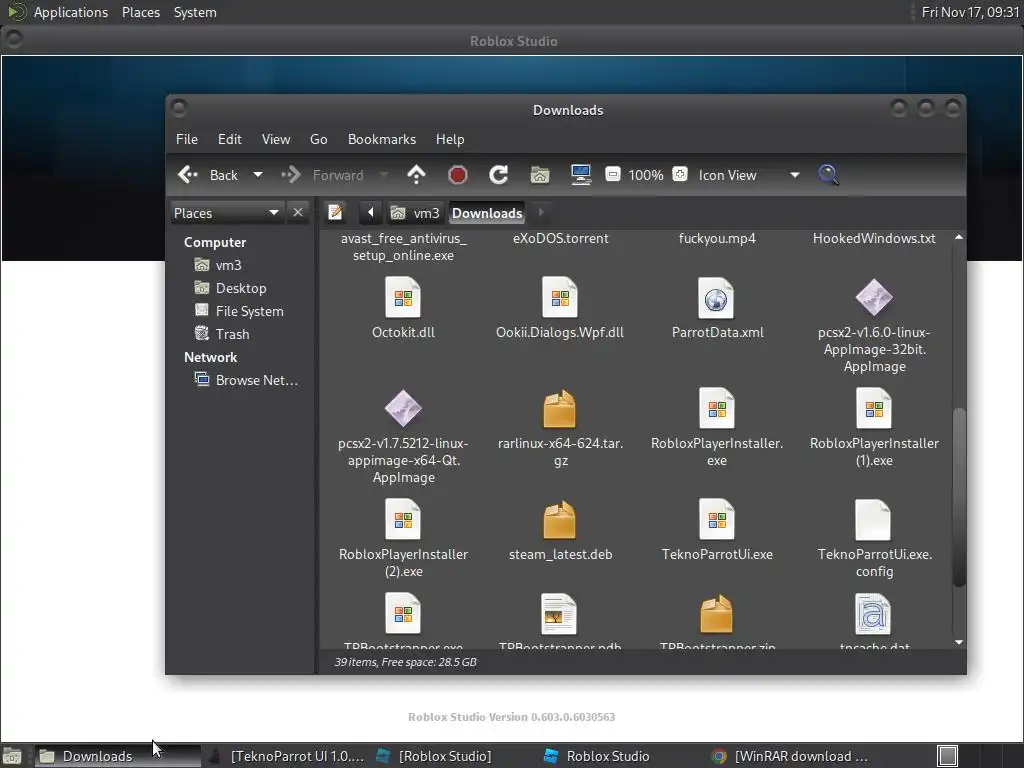This screenshot has width=1024, height=768.
Task: Stop loading with the red stop icon
Action: pos(458,174)
